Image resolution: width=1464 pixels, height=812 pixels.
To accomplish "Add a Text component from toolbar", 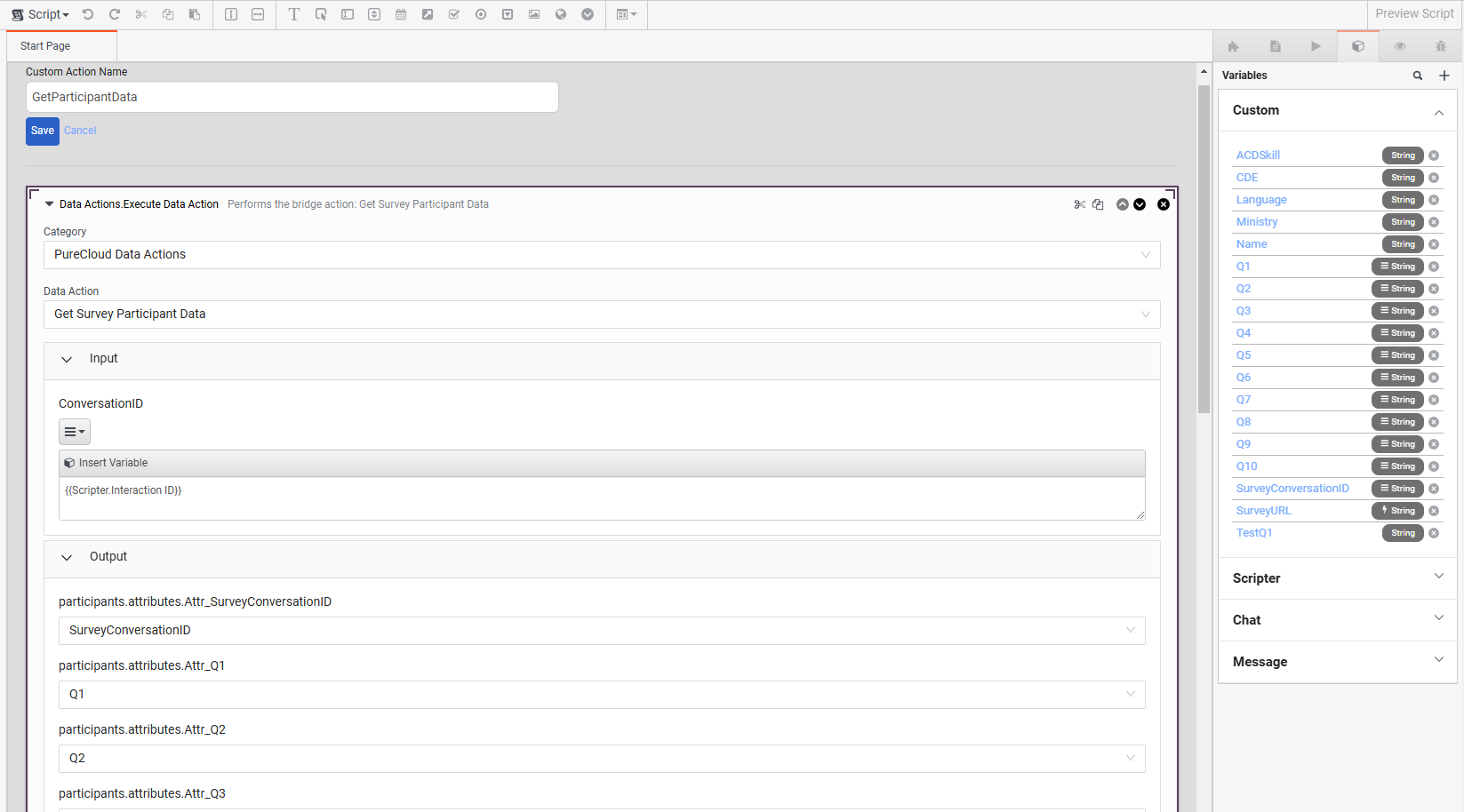I will tap(294, 14).
